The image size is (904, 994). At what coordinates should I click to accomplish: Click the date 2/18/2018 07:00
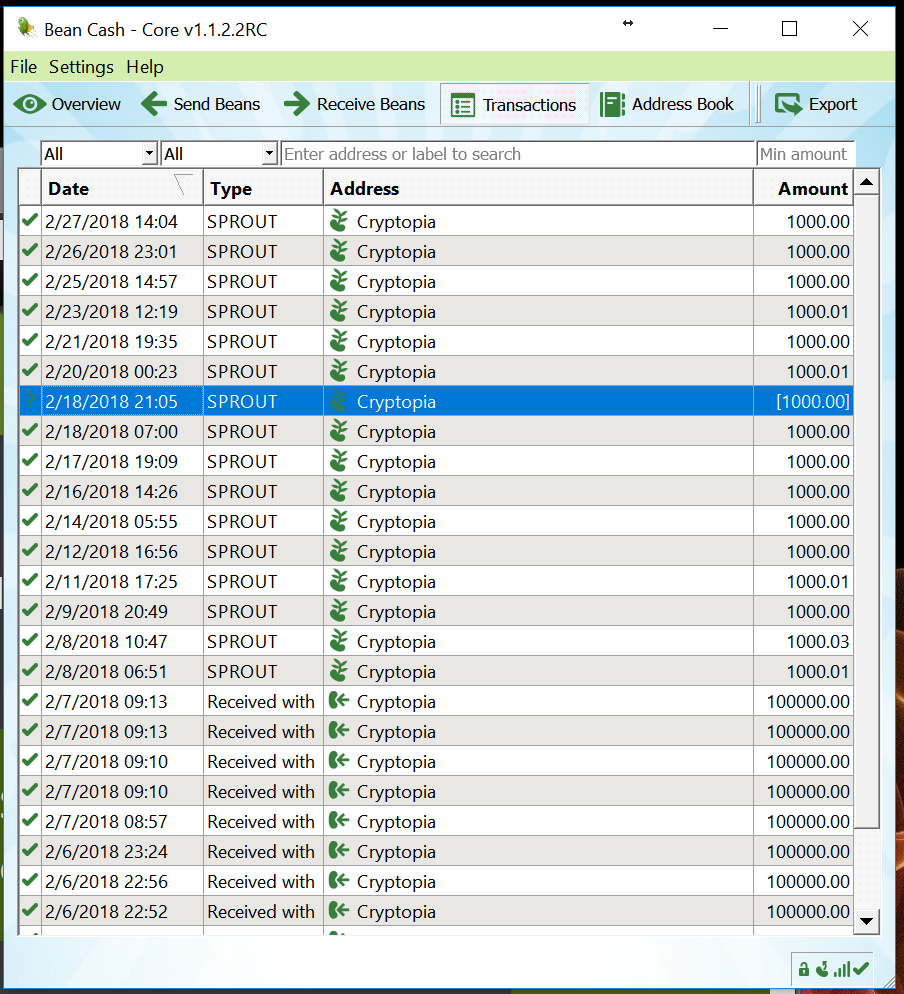coord(112,432)
